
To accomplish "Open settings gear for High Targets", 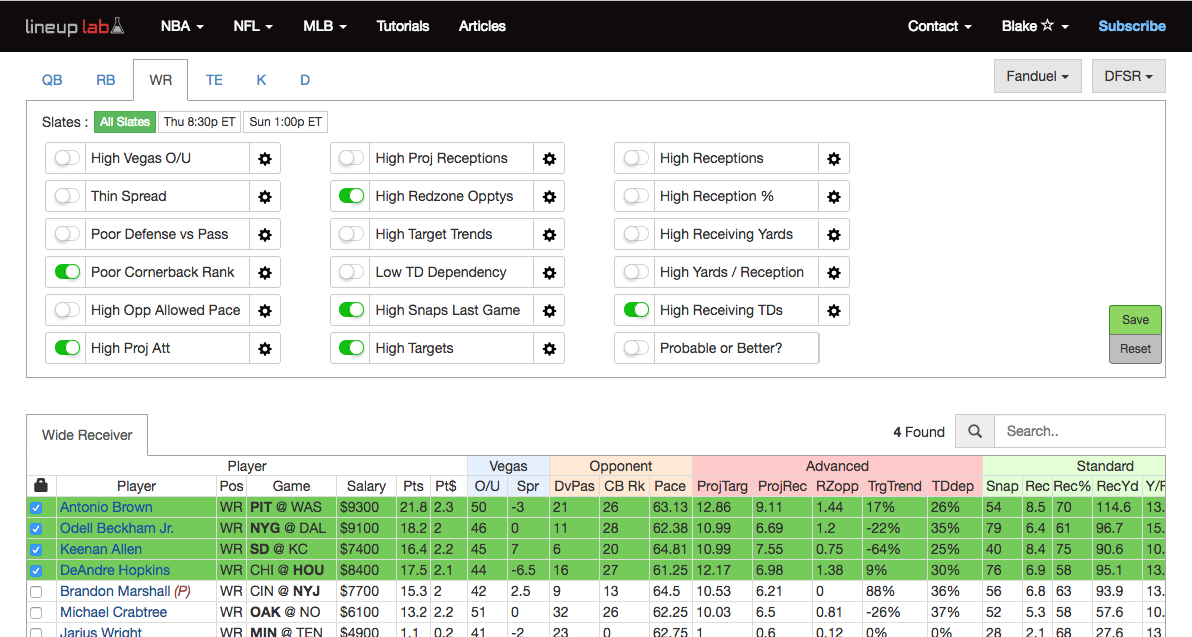I will pos(549,349).
